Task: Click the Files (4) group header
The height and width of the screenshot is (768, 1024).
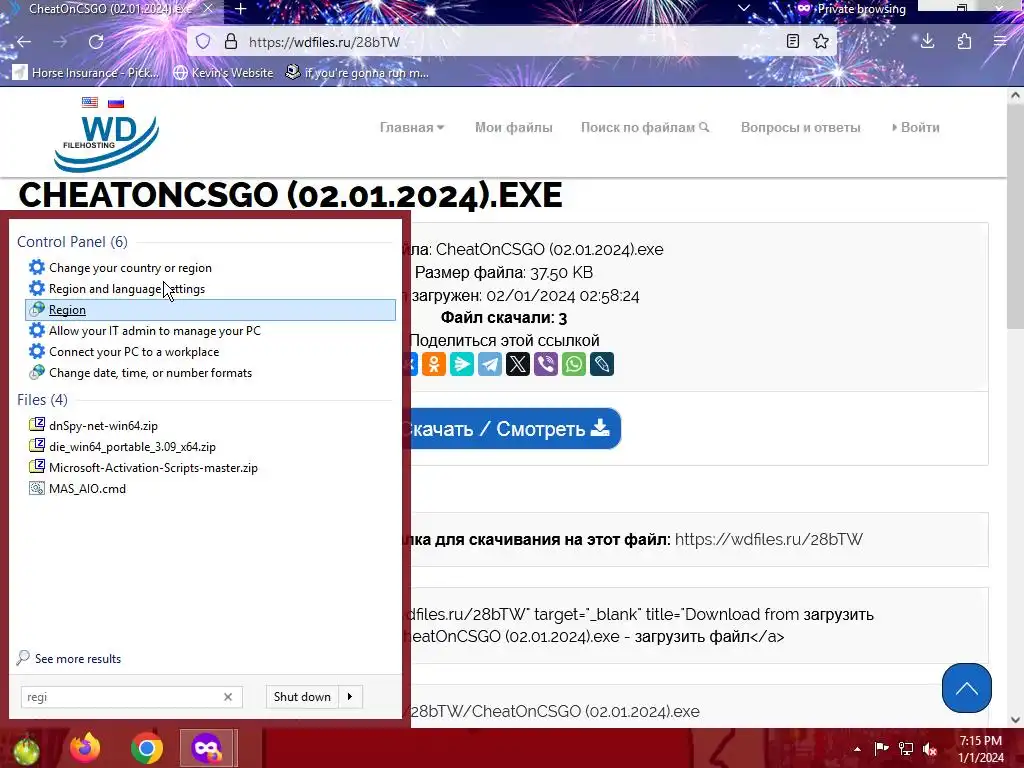Action: click(42, 400)
